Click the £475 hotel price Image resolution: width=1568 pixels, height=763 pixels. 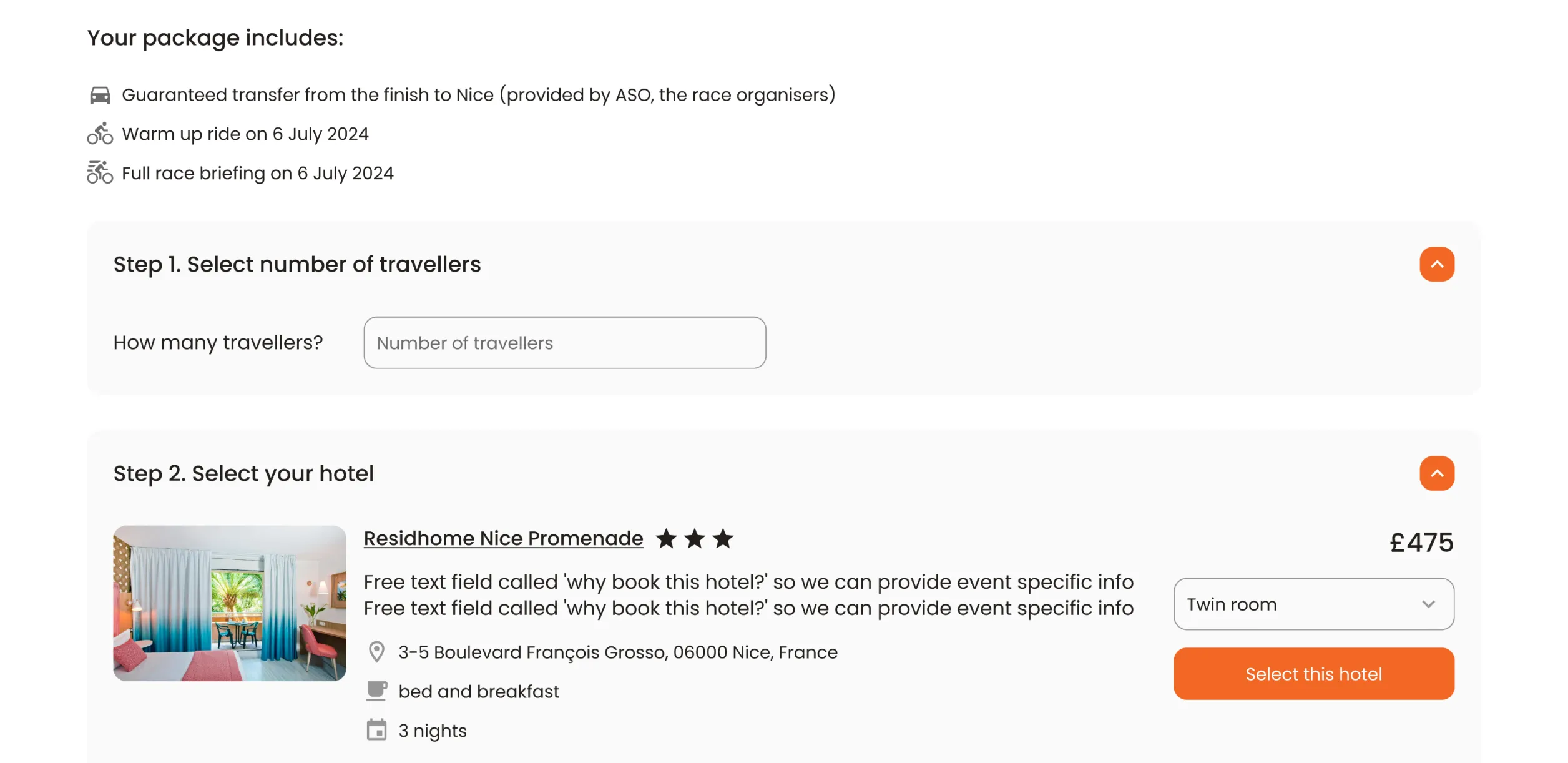click(1421, 542)
